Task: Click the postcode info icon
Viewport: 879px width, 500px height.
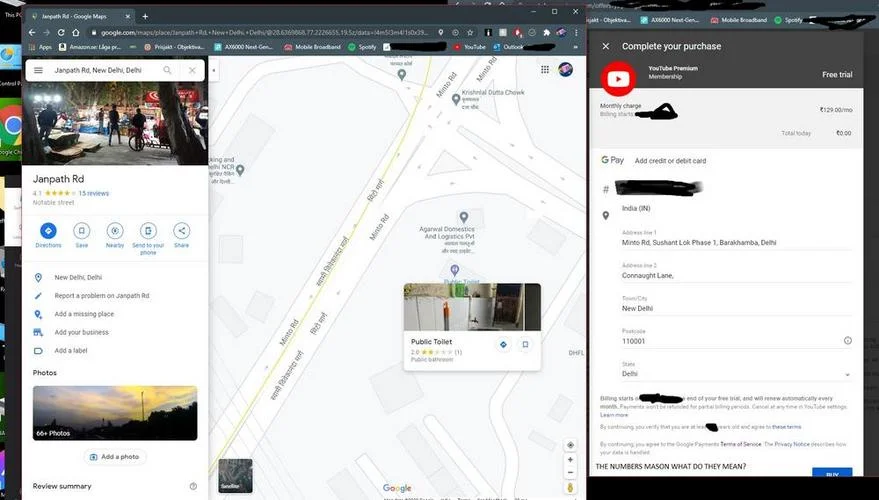Action: pos(848,340)
